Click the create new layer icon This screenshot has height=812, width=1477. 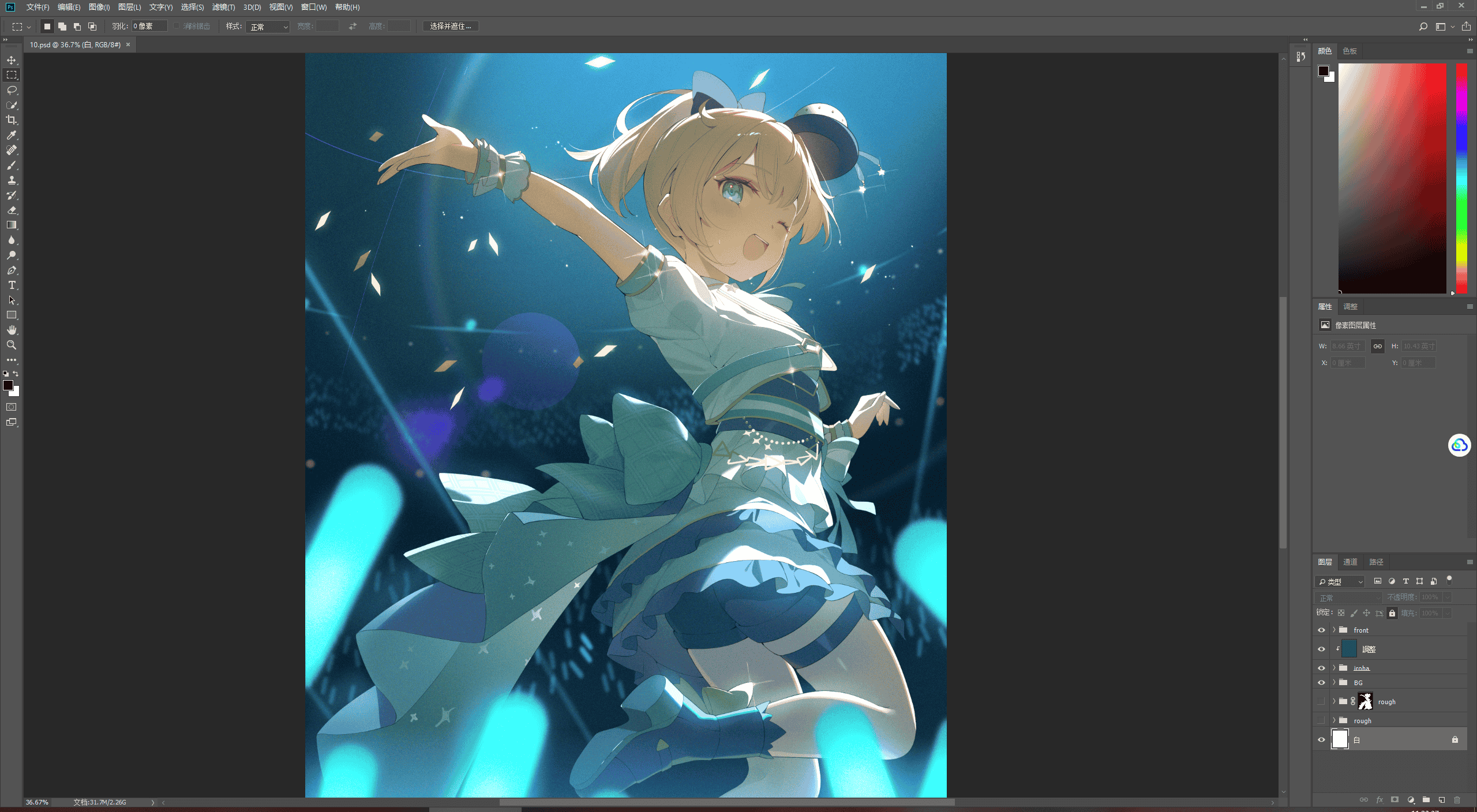coord(1441,800)
